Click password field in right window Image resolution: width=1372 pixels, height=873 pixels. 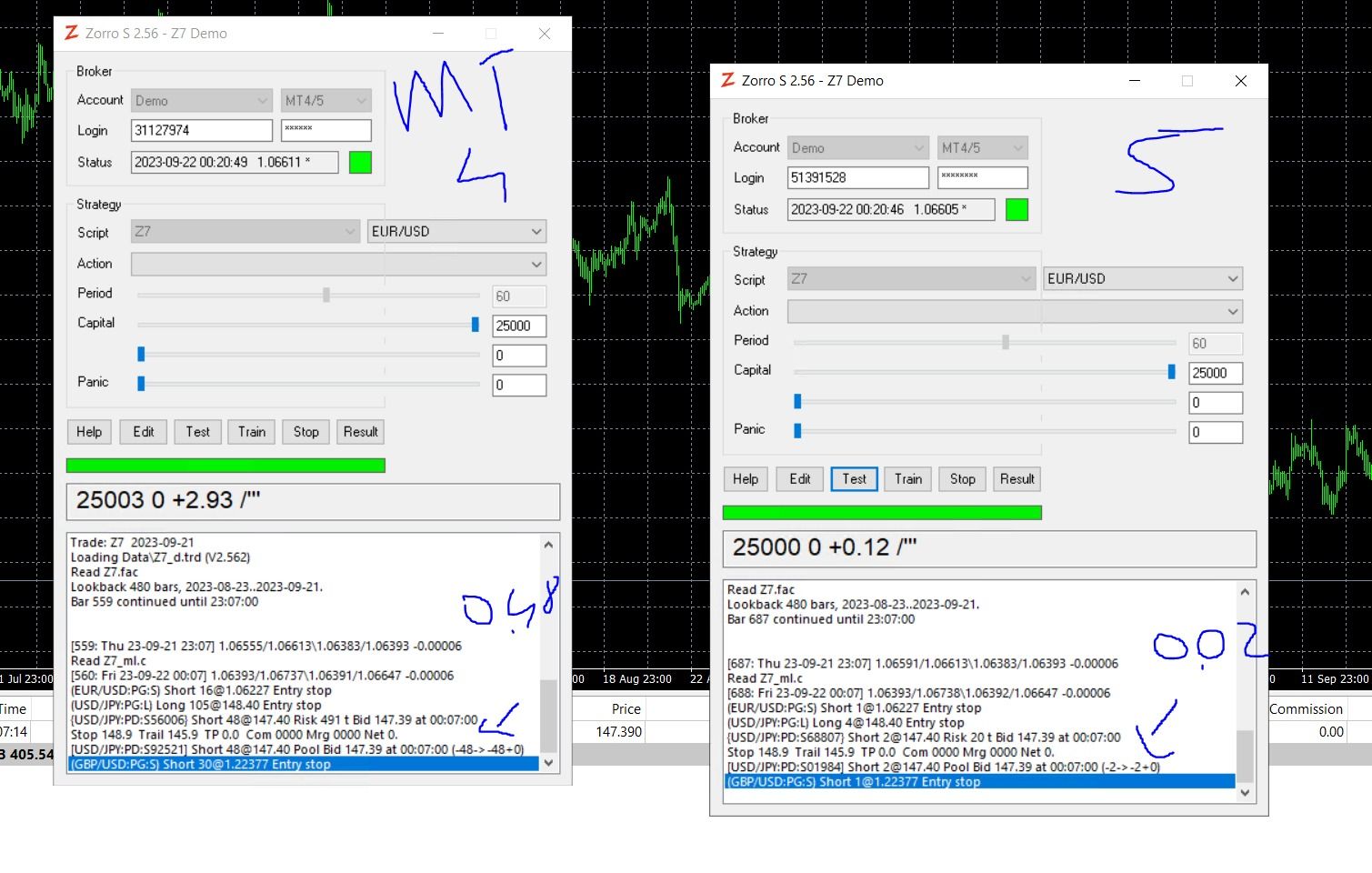pyautogui.click(x=983, y=177)
